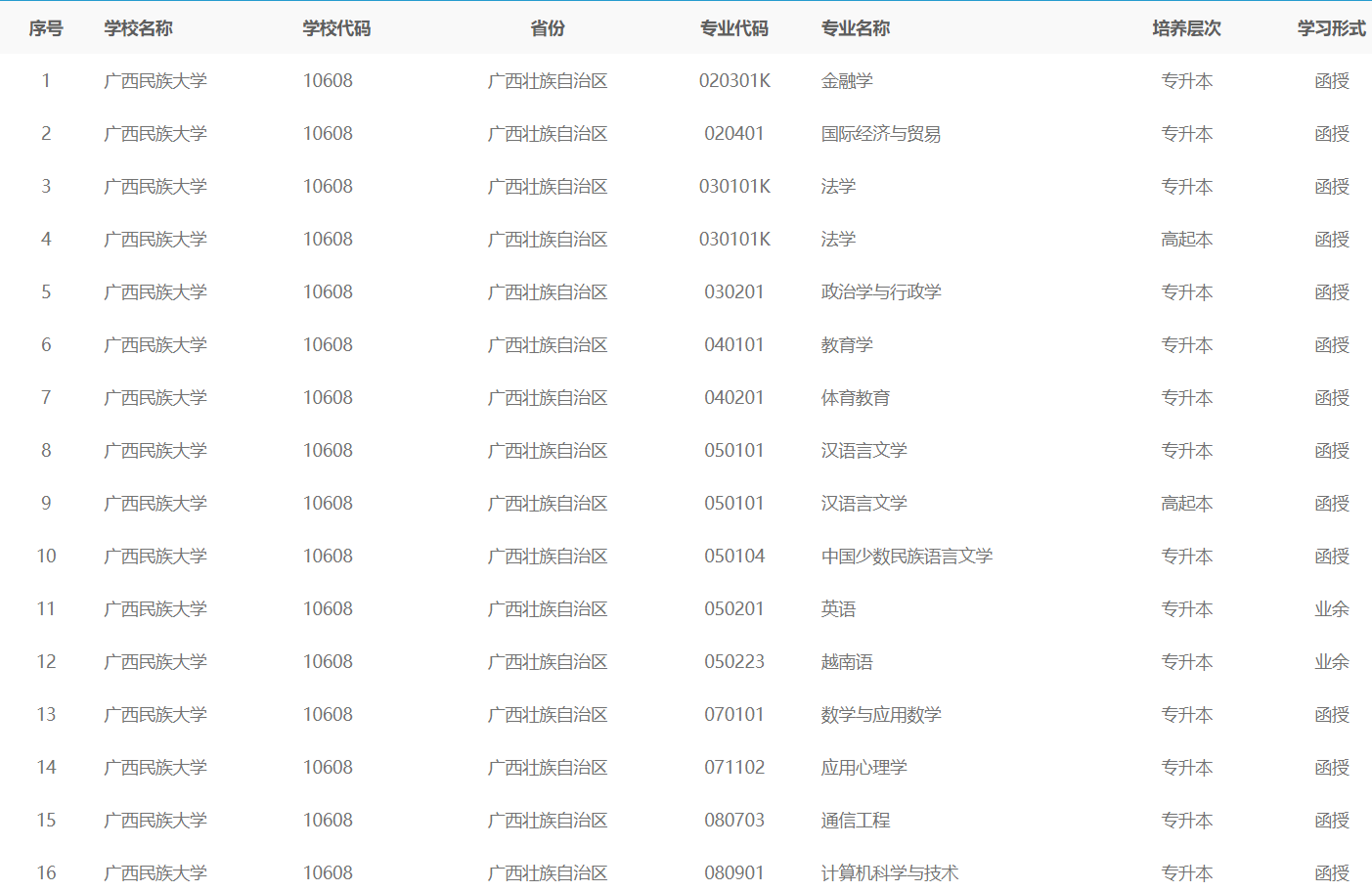Click major code 040101
This screenshot has height=892, width=1372.
point(734,345)
